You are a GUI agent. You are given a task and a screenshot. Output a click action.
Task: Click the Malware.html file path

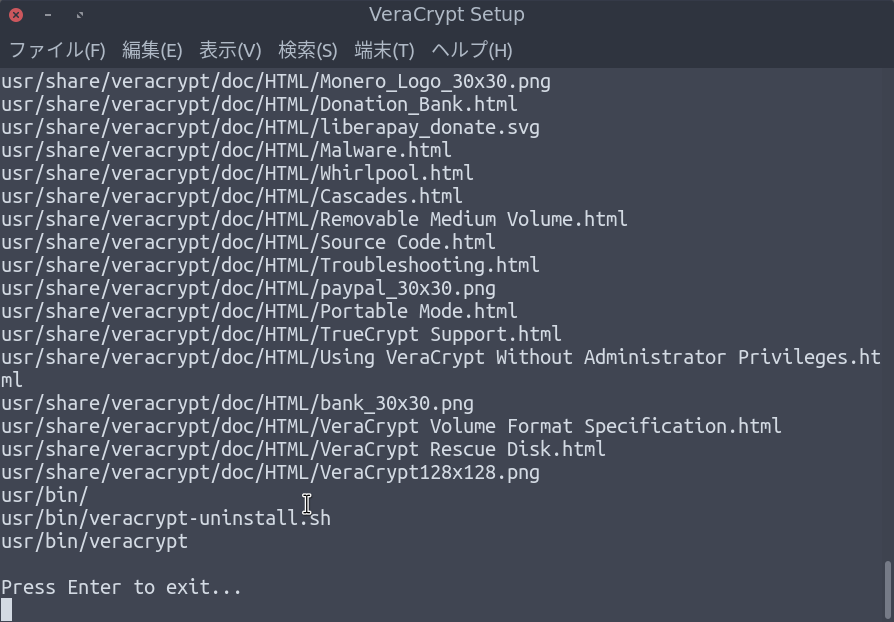coord(225,150)
